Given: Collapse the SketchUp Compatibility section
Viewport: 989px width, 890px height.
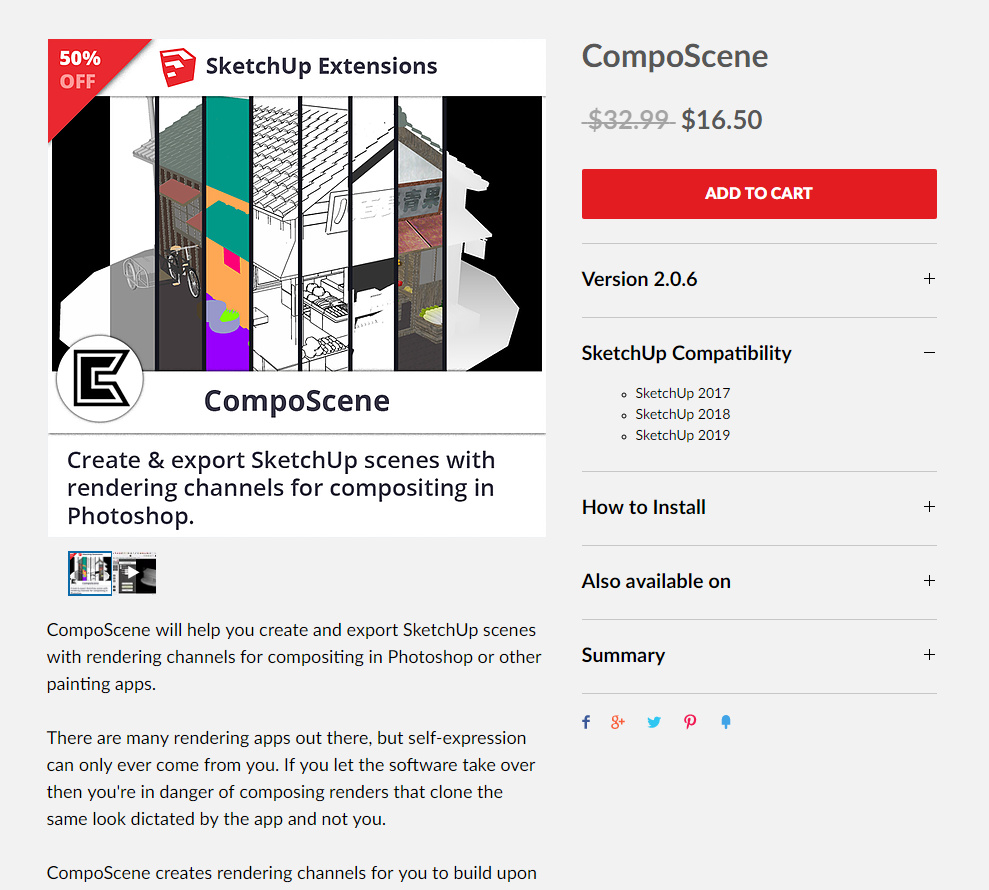Looking at the screenshot, I should 929,353.
